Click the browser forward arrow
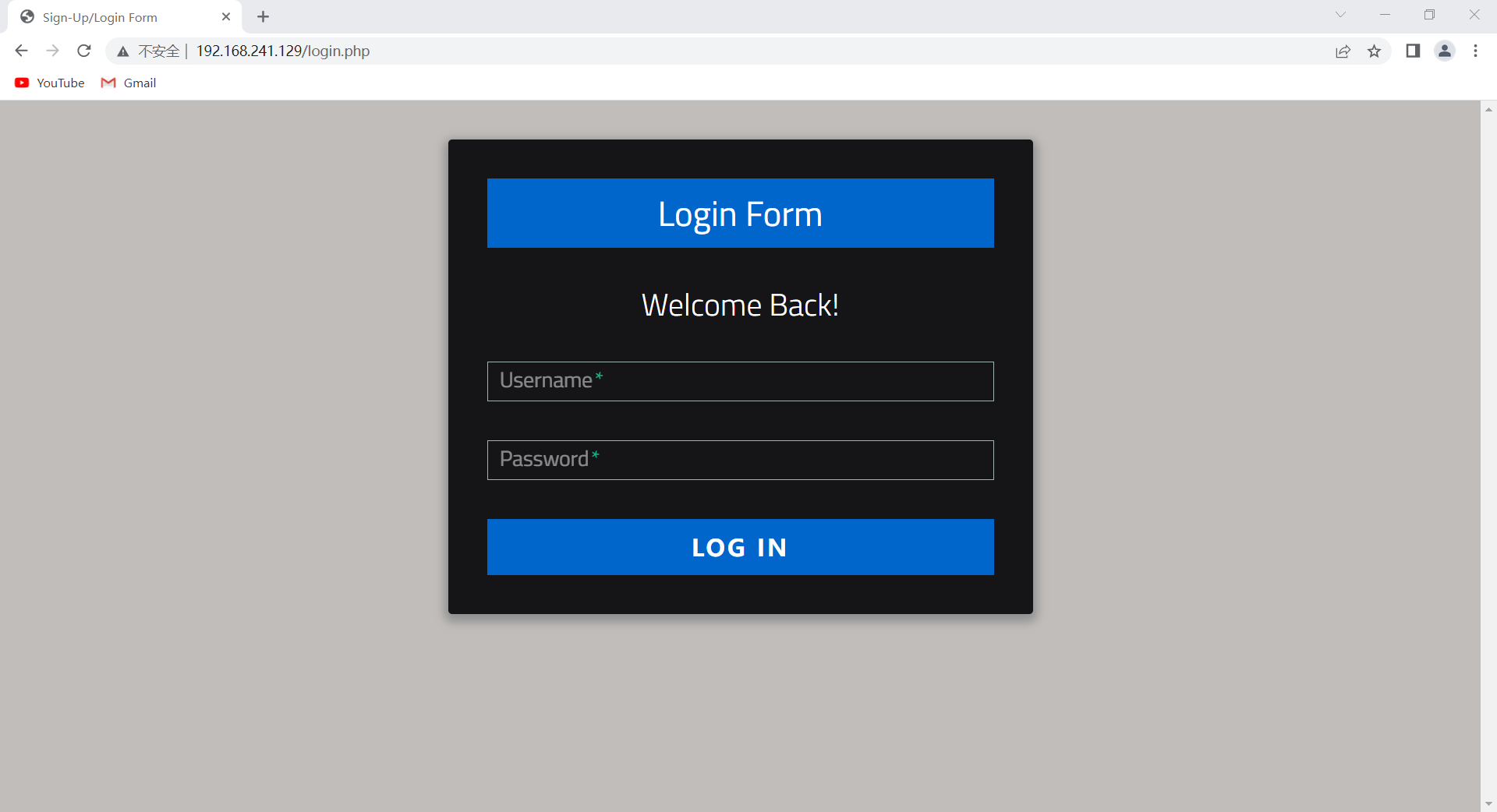 pos(52,51)
